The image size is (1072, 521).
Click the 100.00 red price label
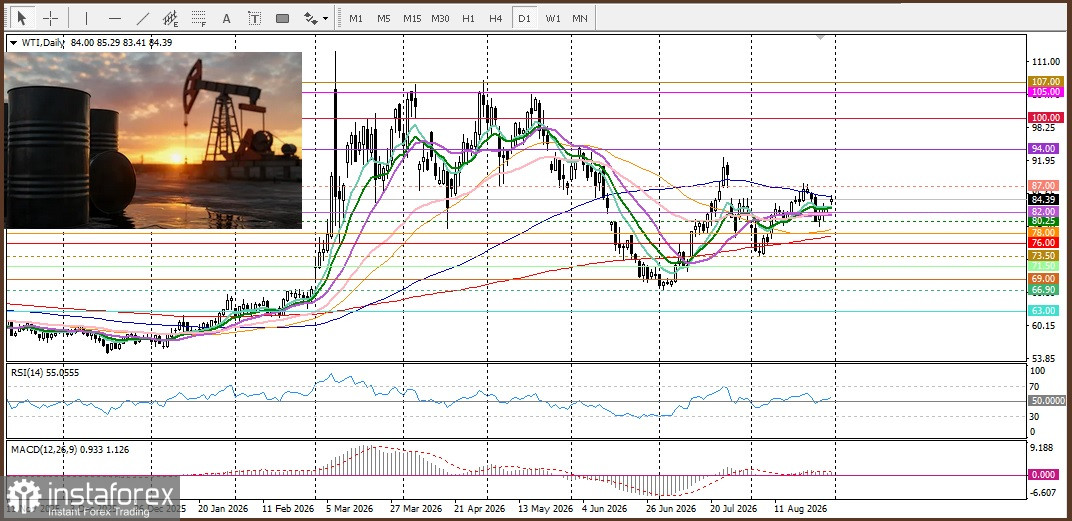(1047, 118)
